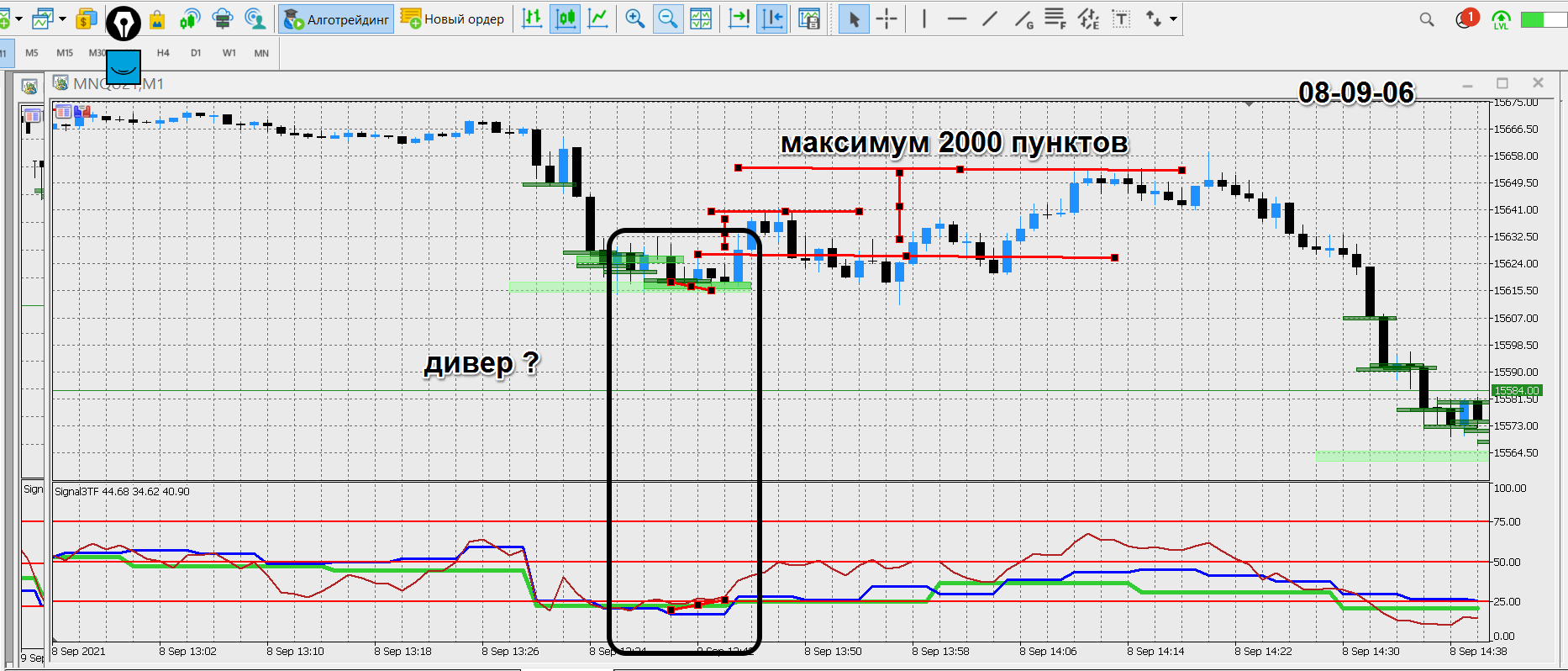Click the Zoom In magnifier
This screenshot has width=1568, height=671.
tap(635, 18)
